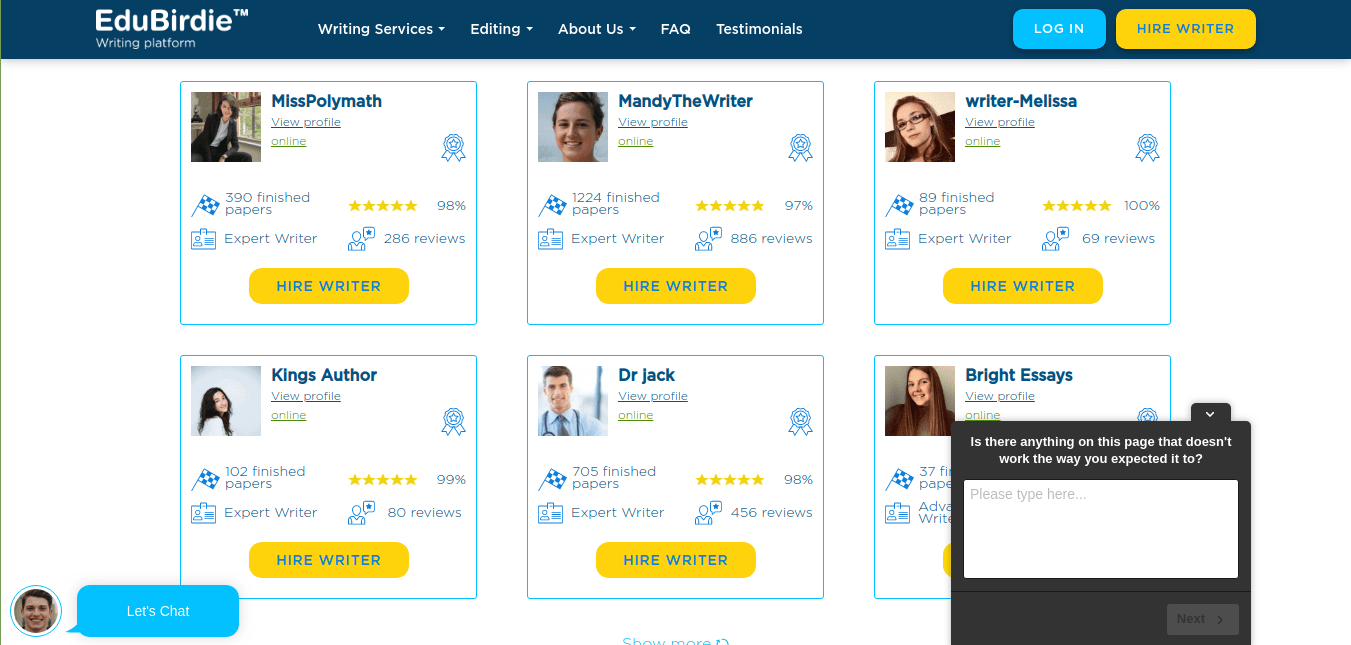This screenshot has height=645, width=1351.
Task: Expand the Editing dropdown menu
Action: coord(501,29)
